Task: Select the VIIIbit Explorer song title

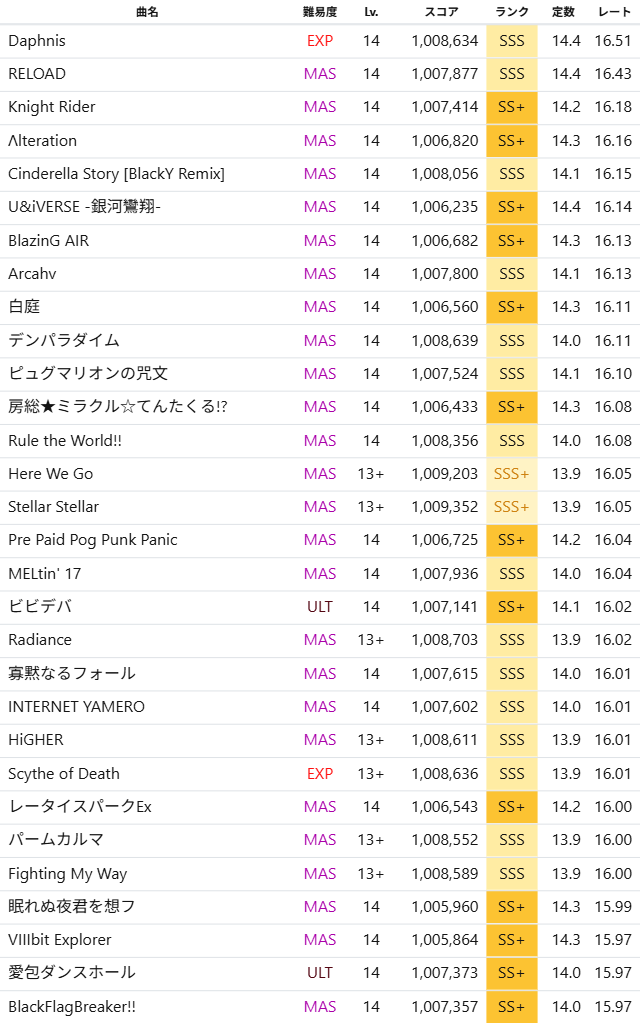Action: pos(60,940)
